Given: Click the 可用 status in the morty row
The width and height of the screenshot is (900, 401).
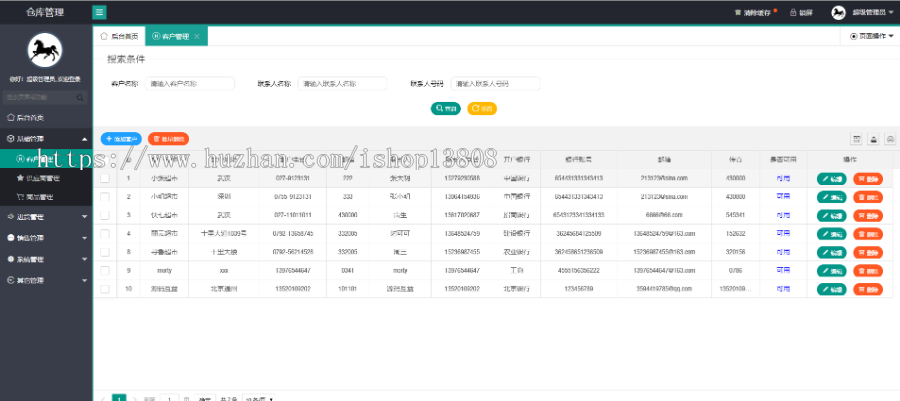Looking at the screenshot, I should pos(783,270).
